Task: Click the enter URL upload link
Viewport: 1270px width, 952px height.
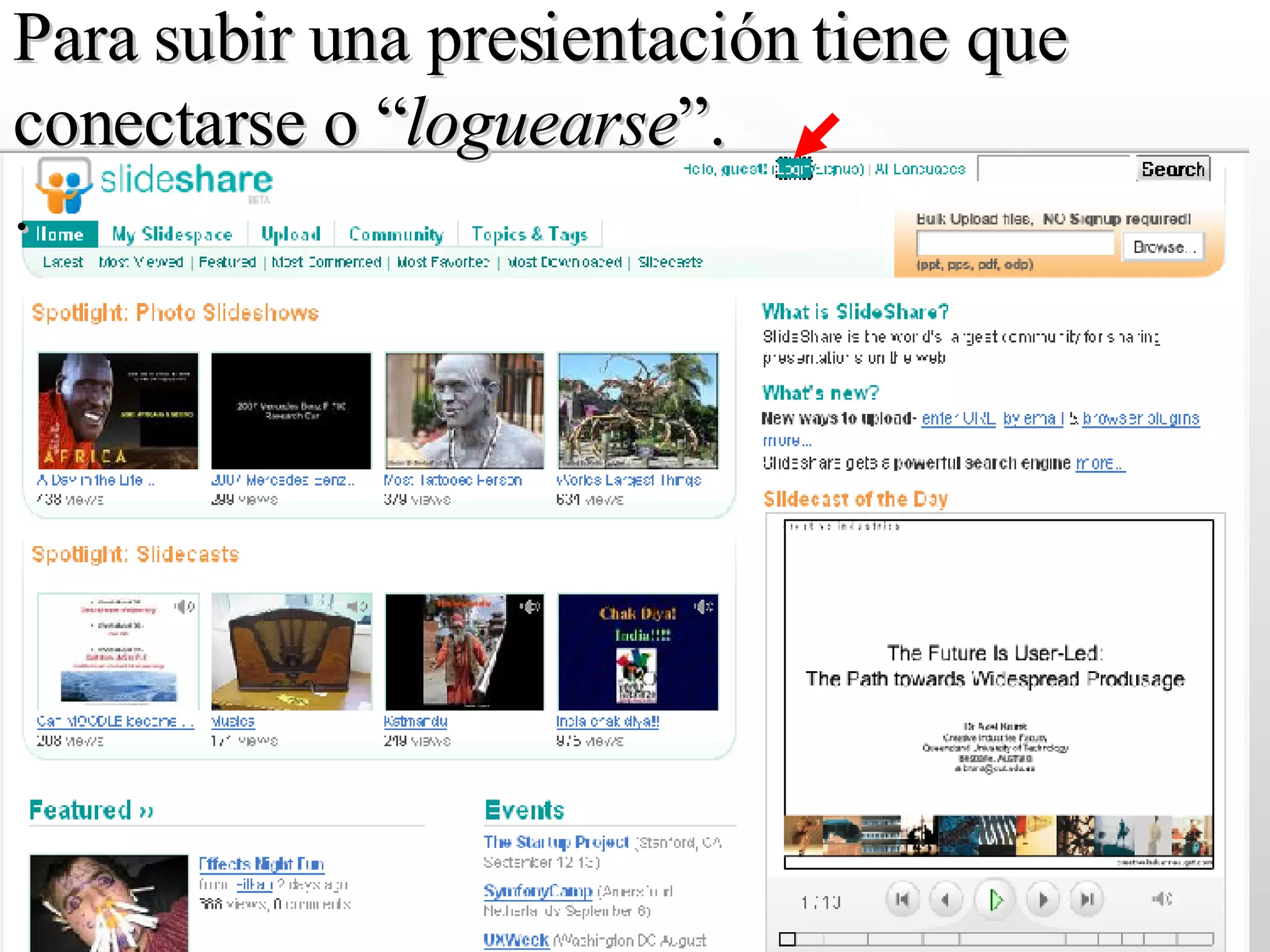Action: pos(958,418)
